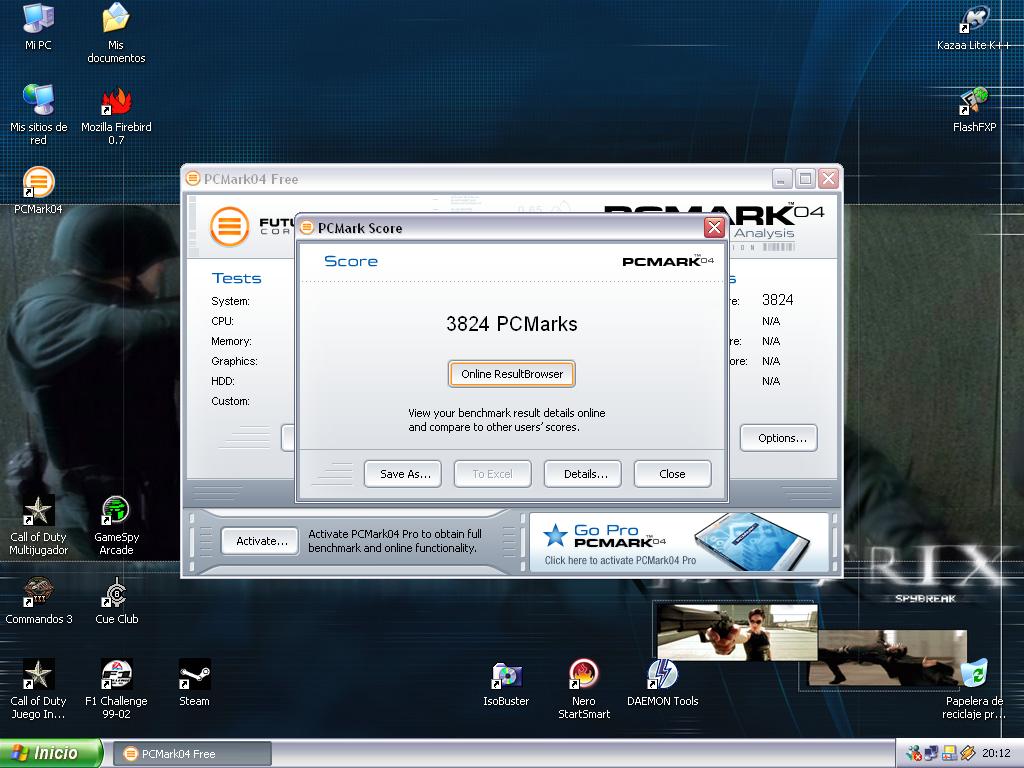Click Close button in score dialog
This screenshot has width=1024, height=768.
click(x=673, y=474)
